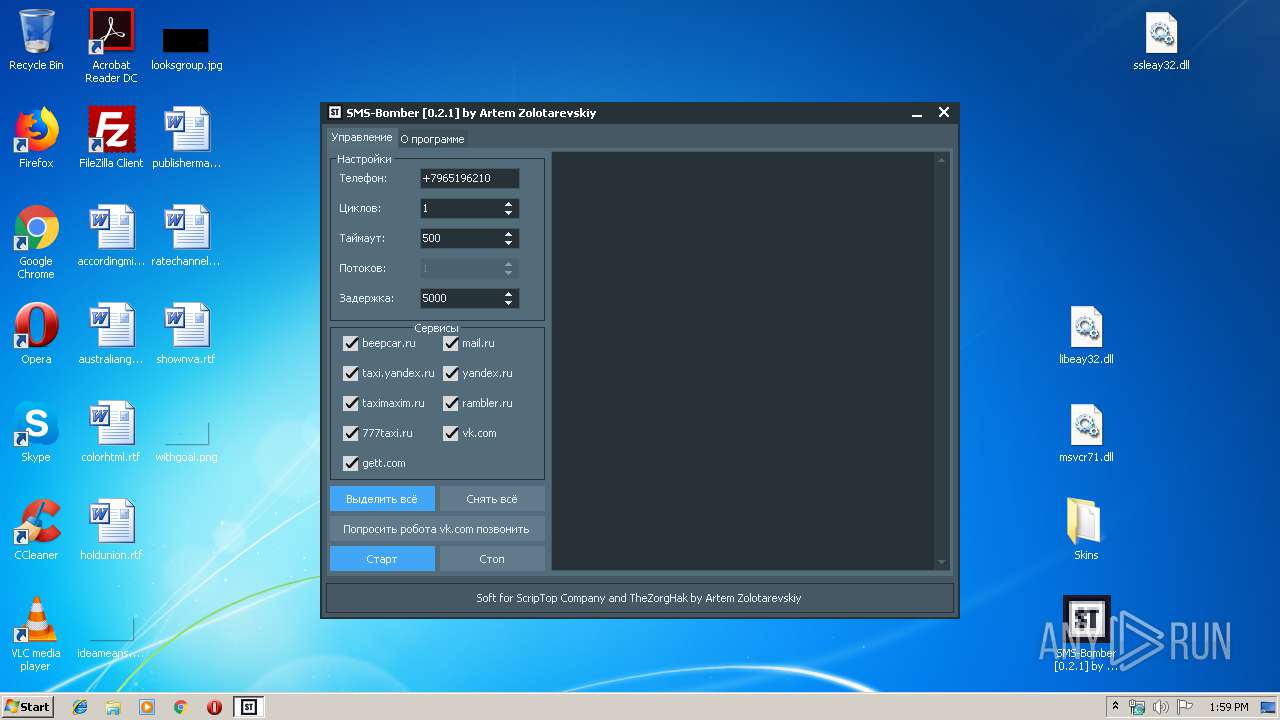Image resolution: width=1280 pixels, height=720 pixels.
Task: Decrease the Циклов value with down arrow
Action: coord(509,213)
